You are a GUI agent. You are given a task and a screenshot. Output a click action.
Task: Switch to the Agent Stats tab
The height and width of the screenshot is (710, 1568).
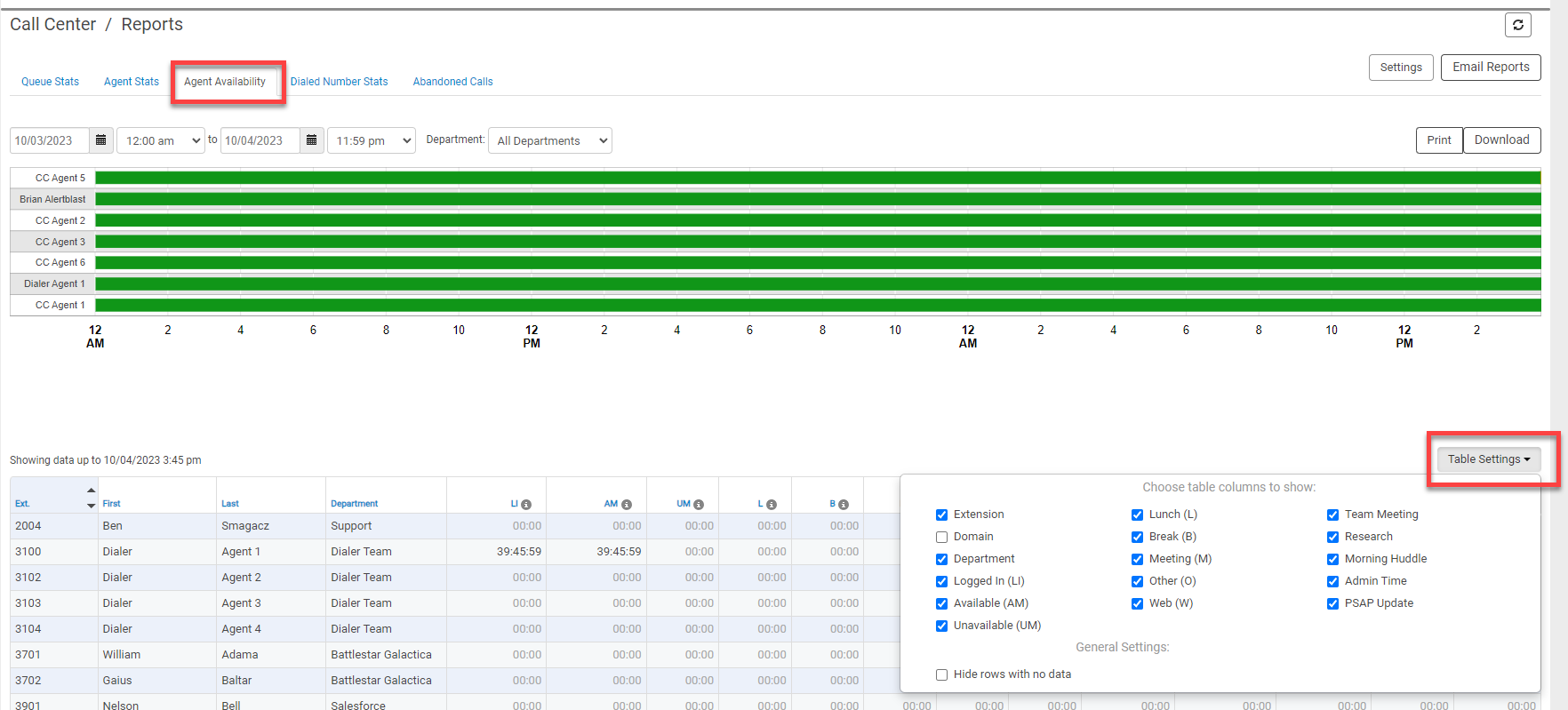(x=132, y=82)
